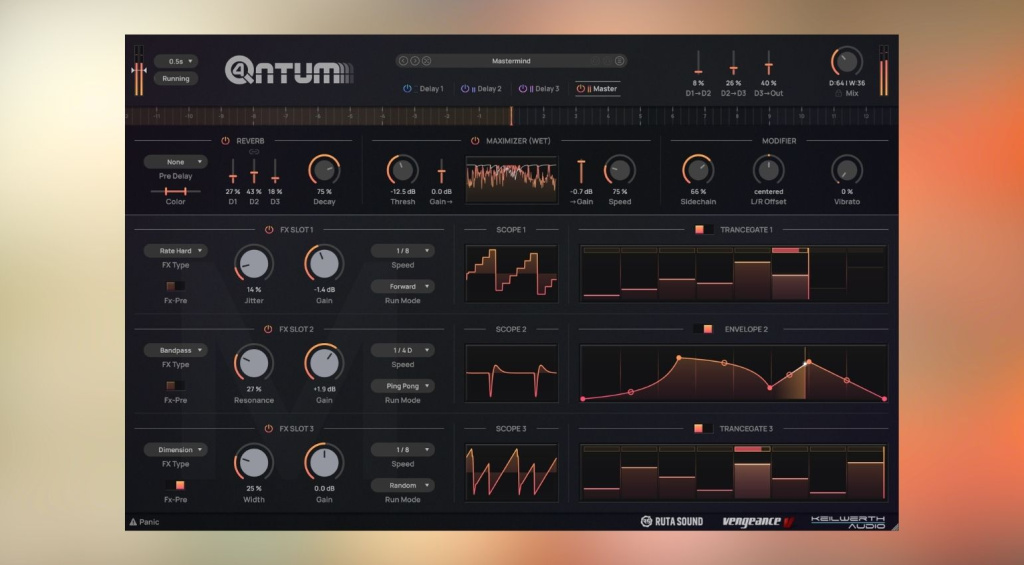Click the Vengeance logo
The width and height of the screenshot is (1024, 565).
[x=758, y=521]
